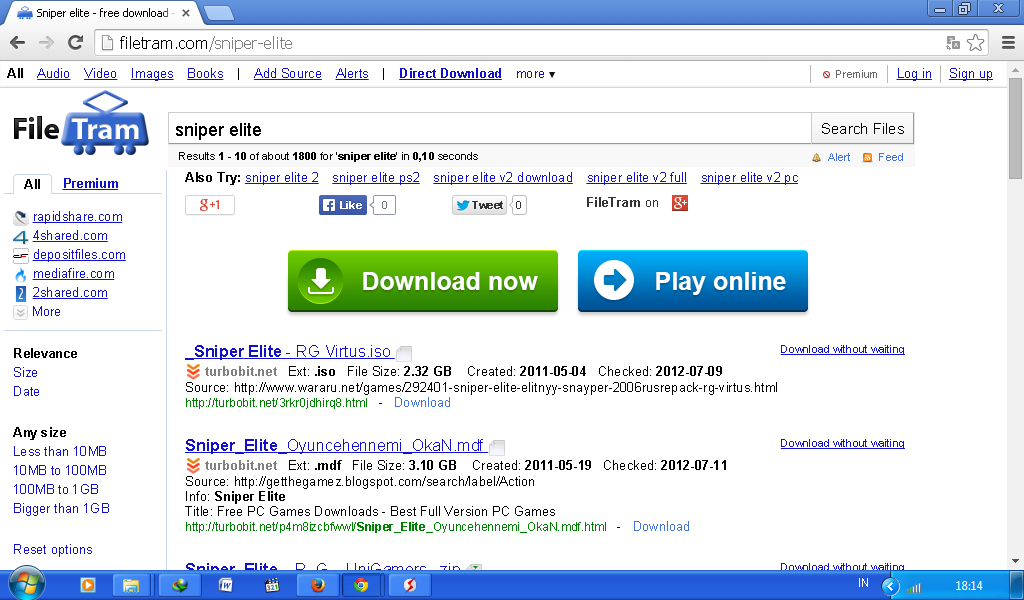Viewport: 1024px width, 600px height.
Task: Click the FileTram logo
Action: (x=81, y=124)
